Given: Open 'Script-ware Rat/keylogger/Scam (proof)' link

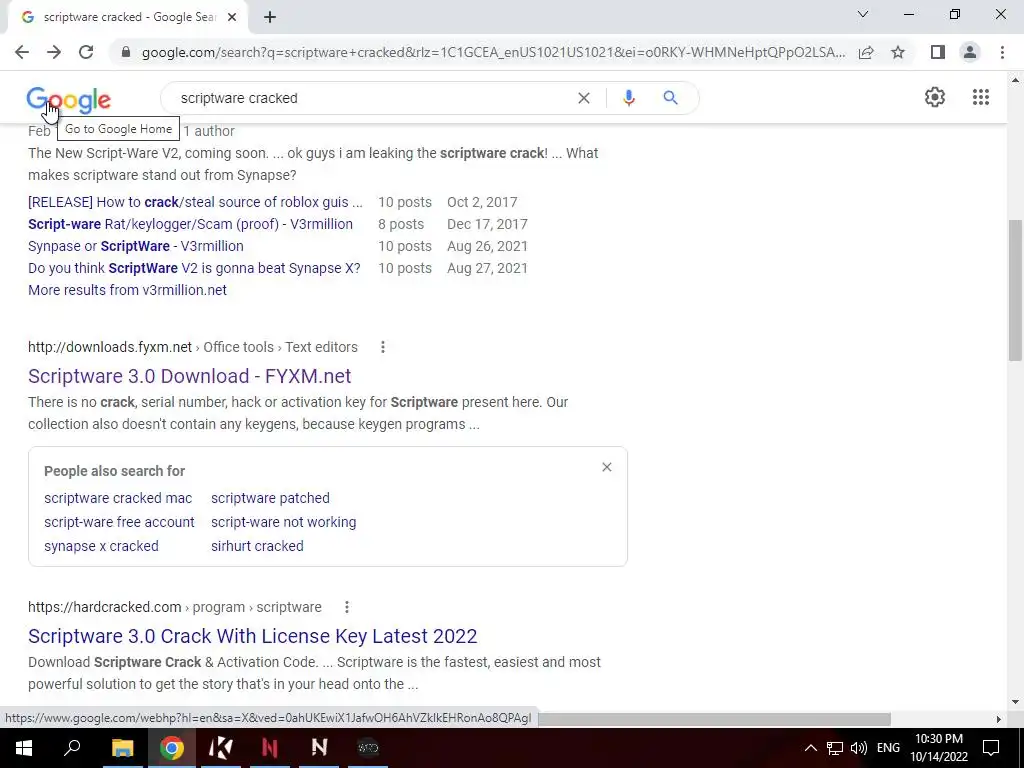Looking at the screenshot, I should (x=190, y=224).
